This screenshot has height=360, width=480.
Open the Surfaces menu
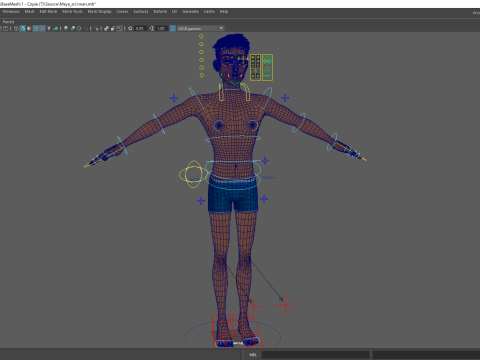[141, 11]
